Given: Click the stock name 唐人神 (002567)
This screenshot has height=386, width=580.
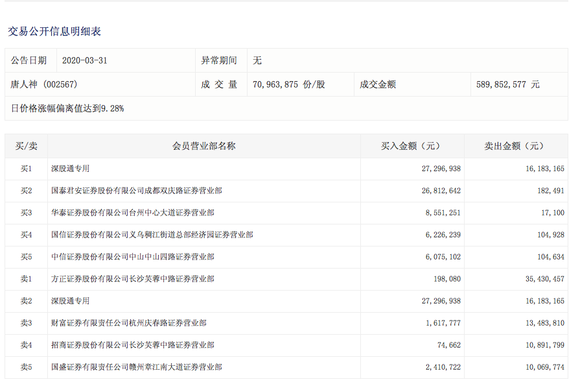Looking at the screenshot, I should click(44, 85).
